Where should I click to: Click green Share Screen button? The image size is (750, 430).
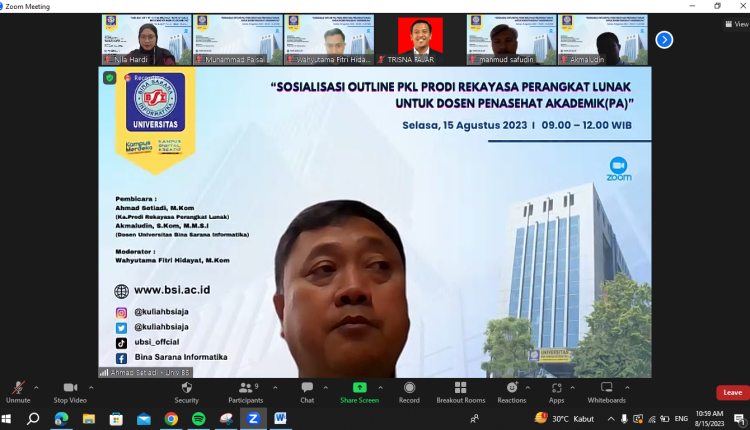pyautogui.click(x=359, y=392)
